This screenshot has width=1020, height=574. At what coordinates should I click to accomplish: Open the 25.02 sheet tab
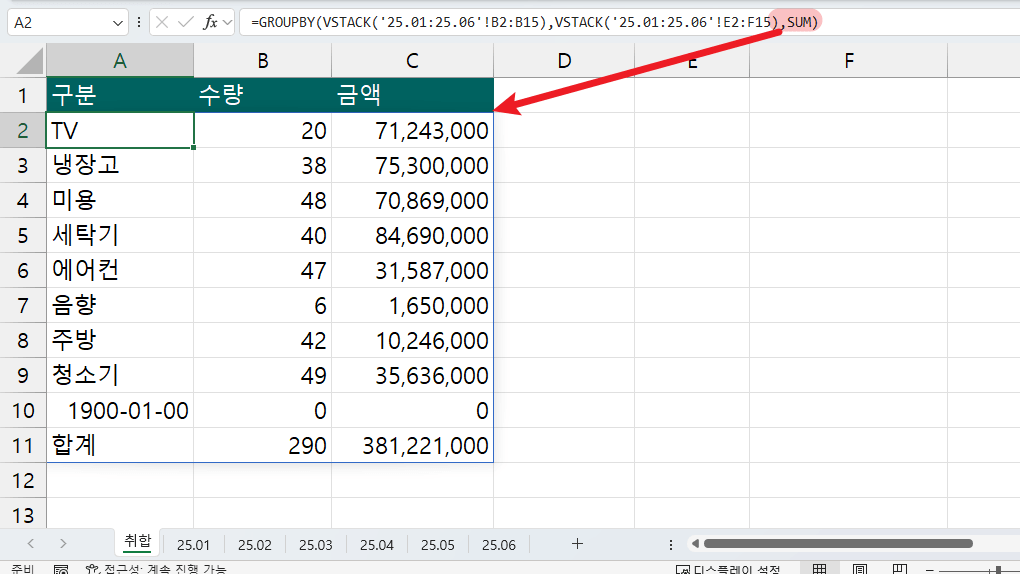click(254, 545)
